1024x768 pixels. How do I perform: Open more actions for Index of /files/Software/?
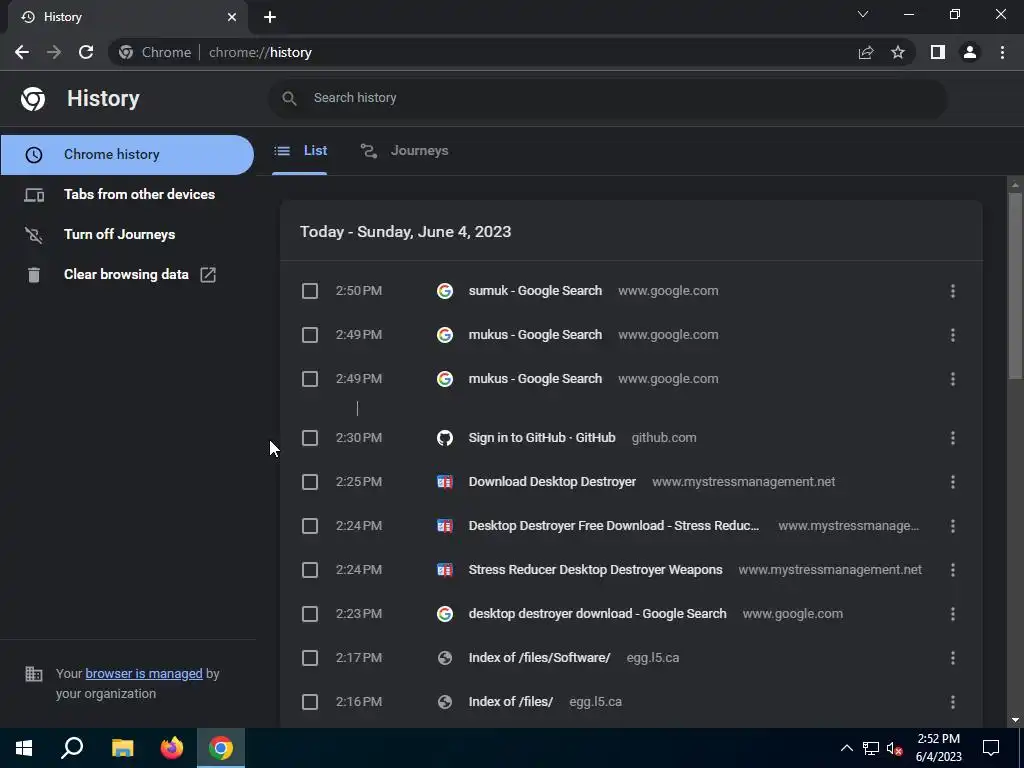tap(953, 658)
